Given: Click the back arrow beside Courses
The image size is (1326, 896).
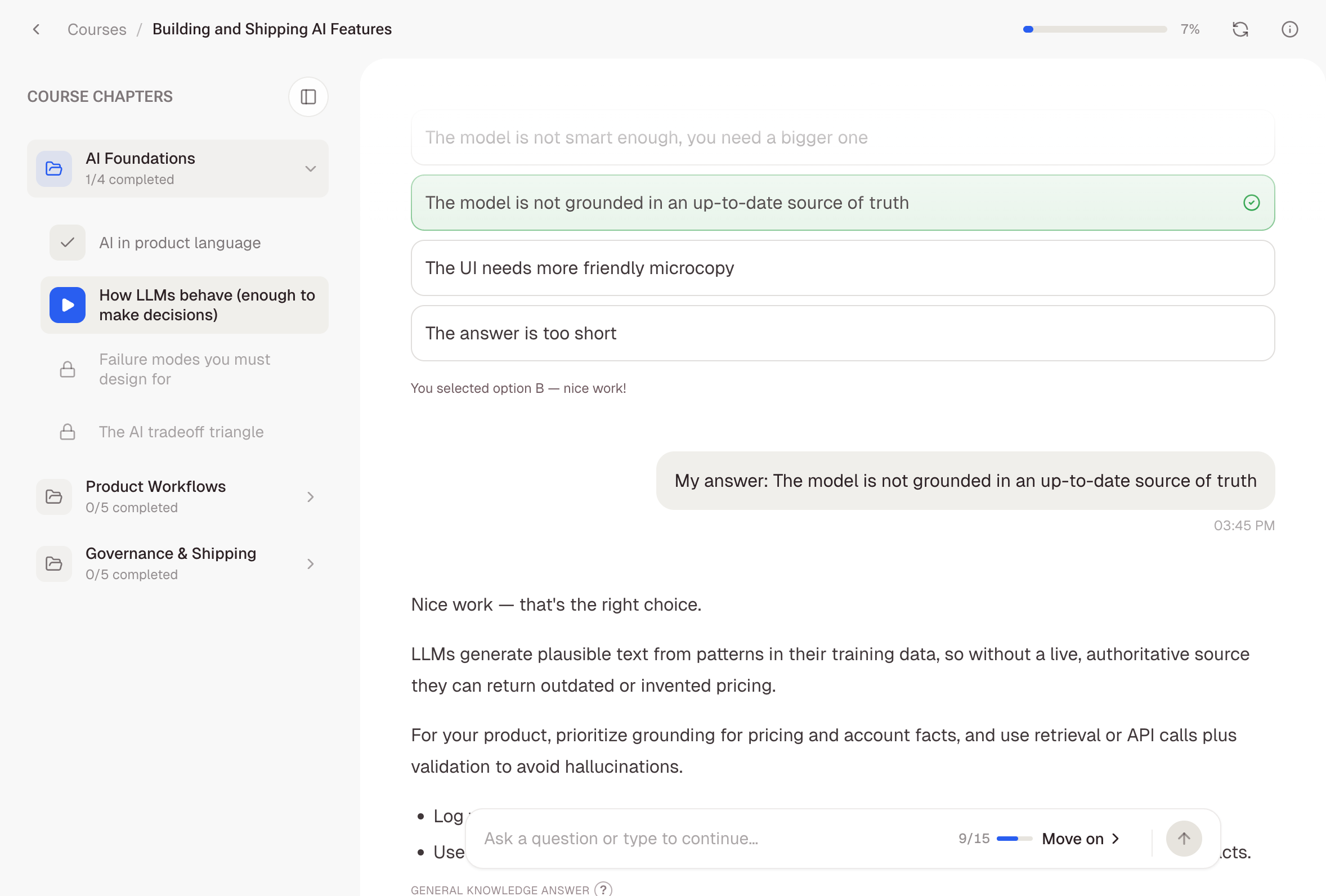Looking at the screenshot, I should tap(37, 29).
